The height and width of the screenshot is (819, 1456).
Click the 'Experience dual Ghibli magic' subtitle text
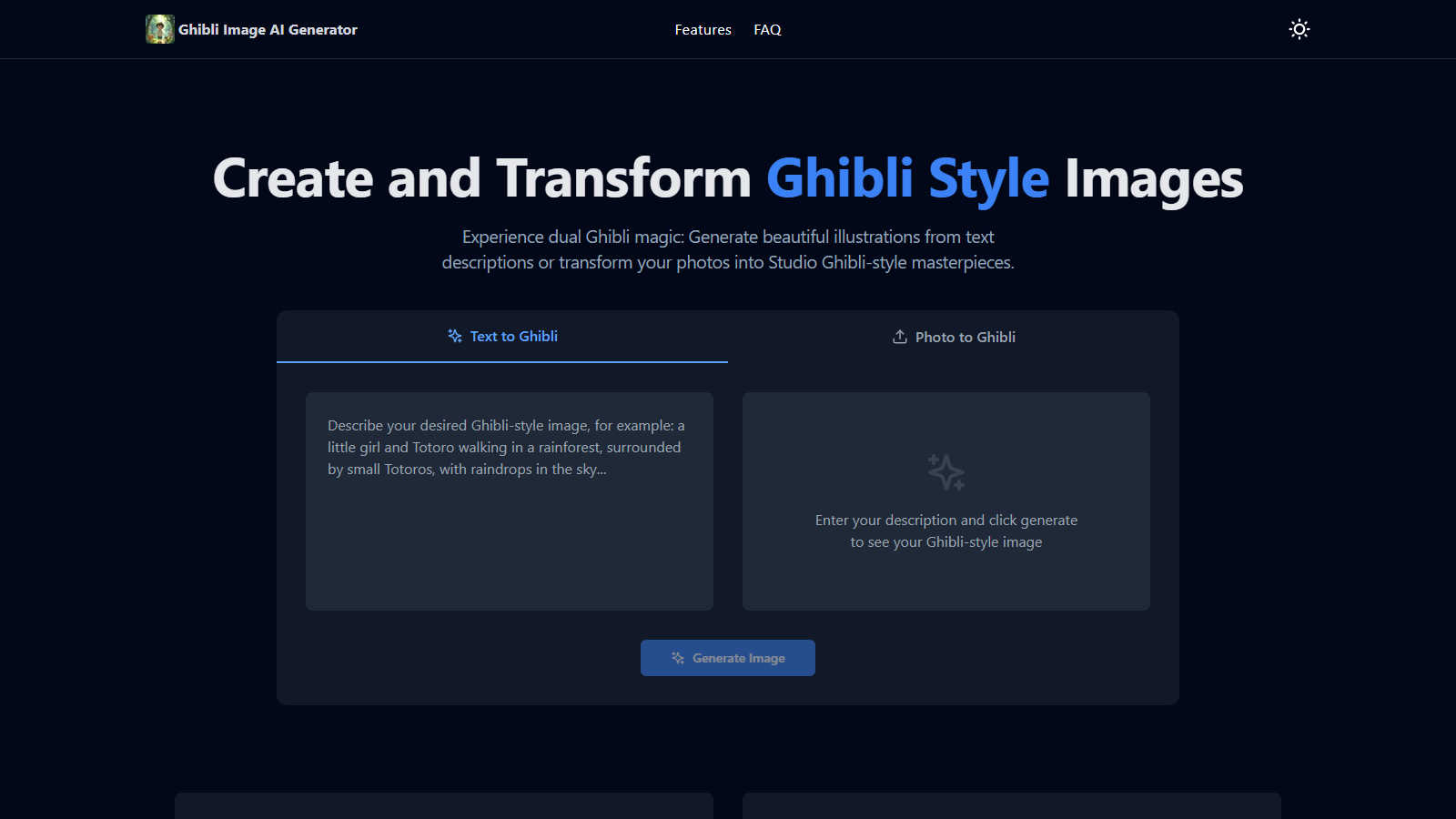[728, 249]
